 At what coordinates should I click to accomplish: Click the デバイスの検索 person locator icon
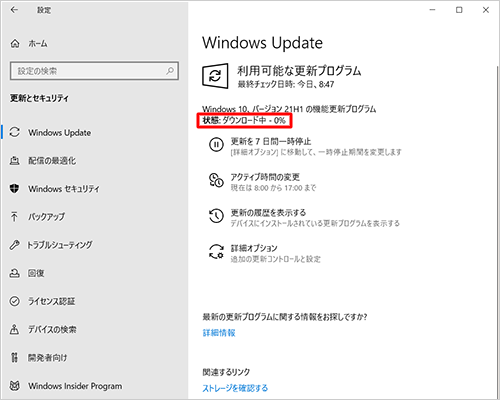coord(14,329)
